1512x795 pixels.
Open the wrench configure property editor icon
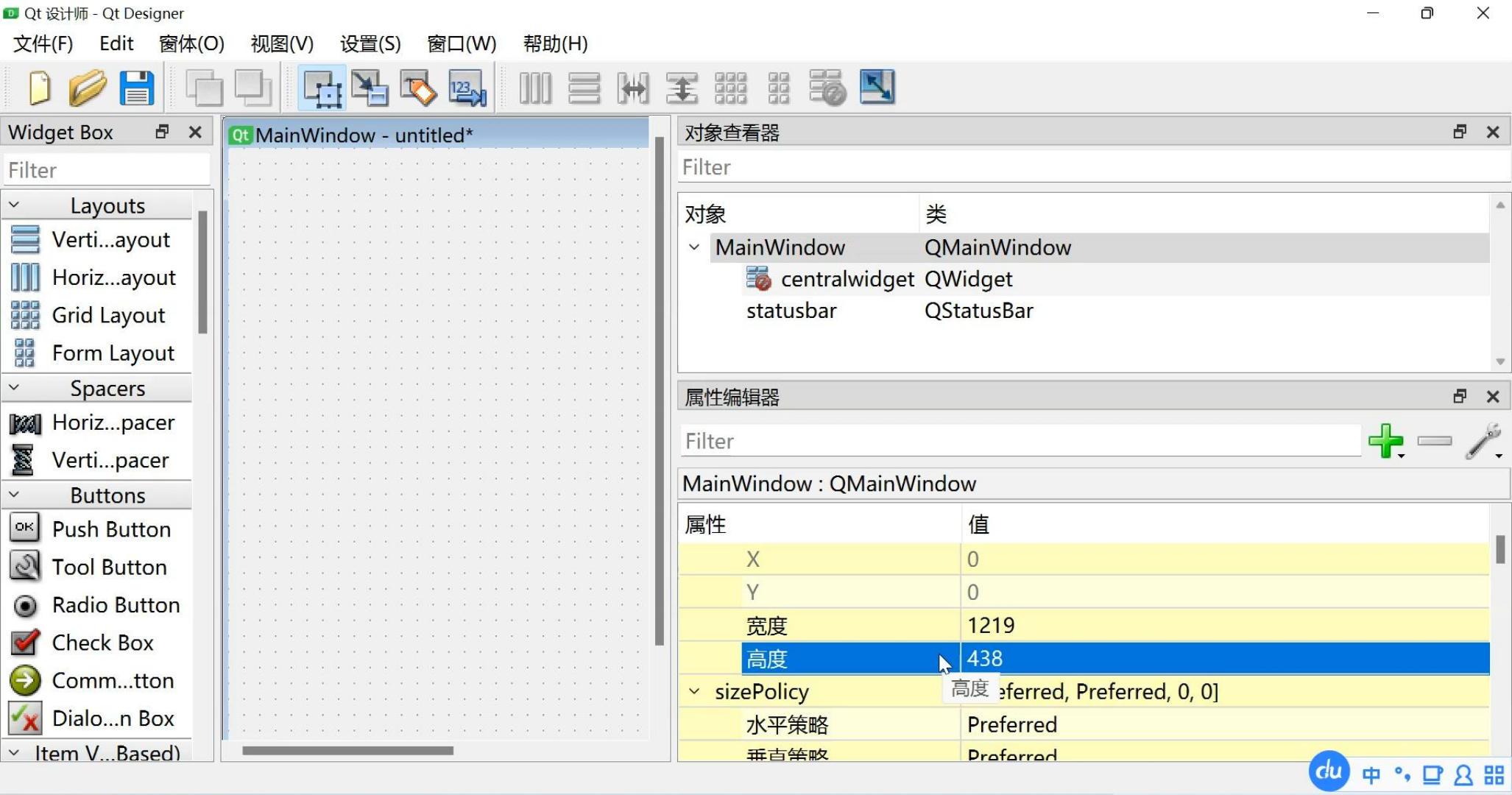click(1483, 441)
